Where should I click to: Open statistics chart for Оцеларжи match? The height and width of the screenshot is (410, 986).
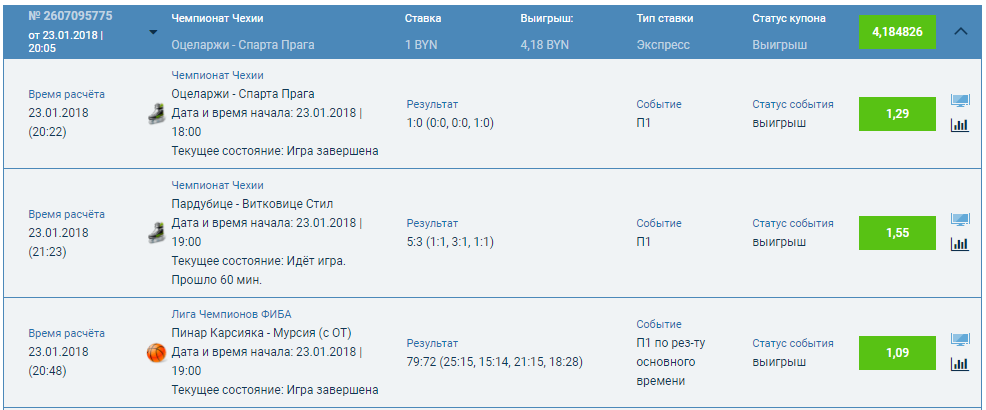[960, 125]
